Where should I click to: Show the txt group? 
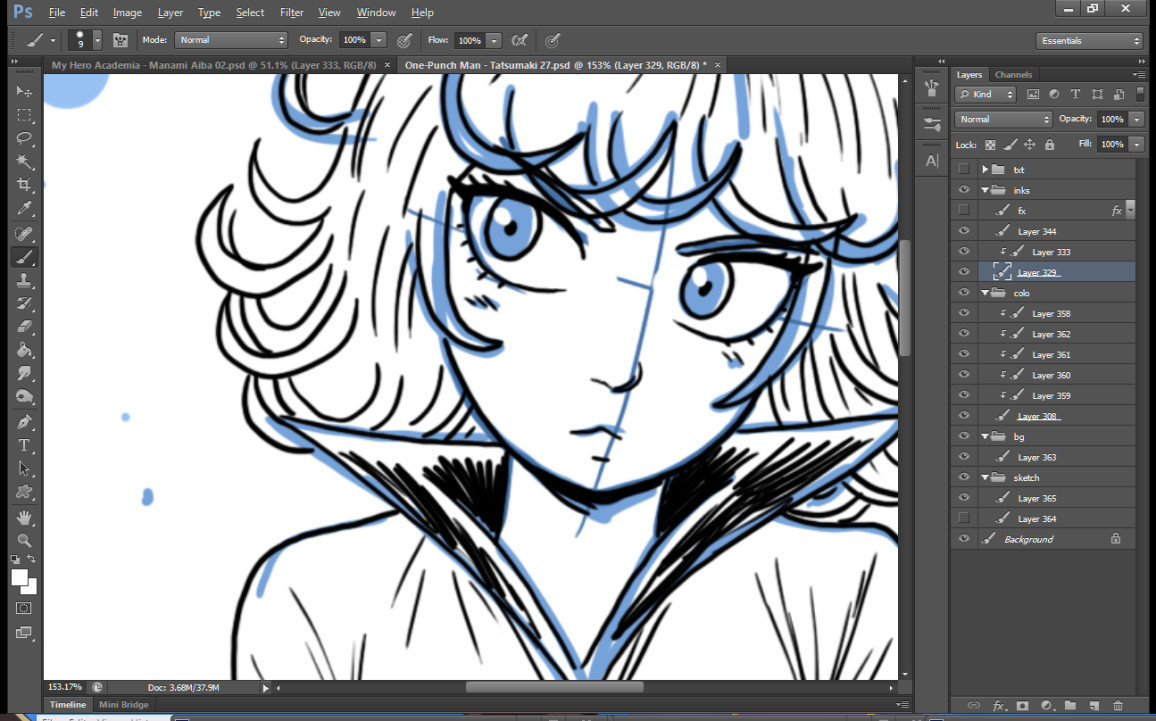pyautogui.click(x=964, y=169)
